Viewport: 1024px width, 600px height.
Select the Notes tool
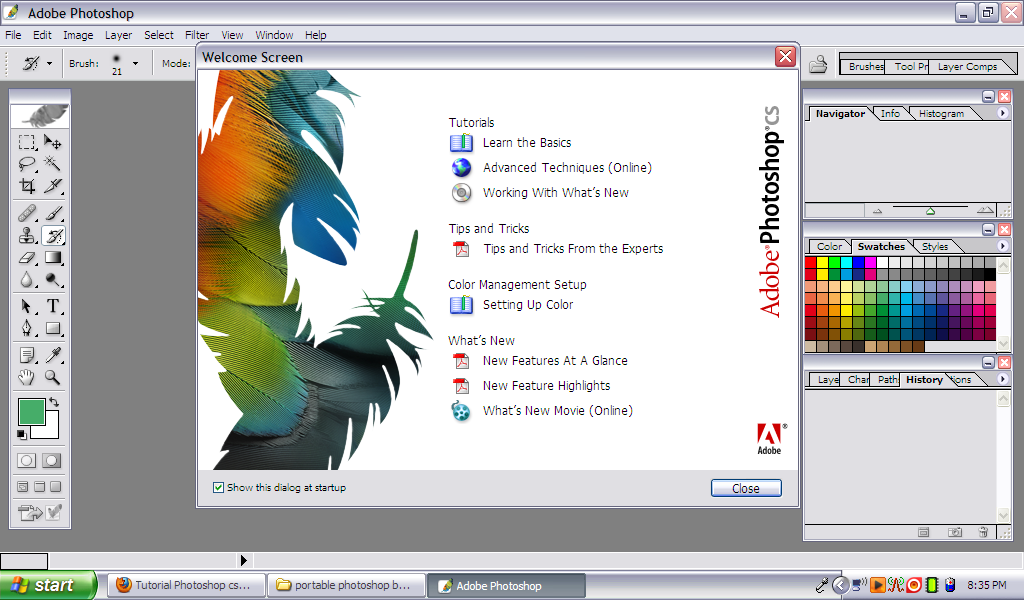[27, 355]
